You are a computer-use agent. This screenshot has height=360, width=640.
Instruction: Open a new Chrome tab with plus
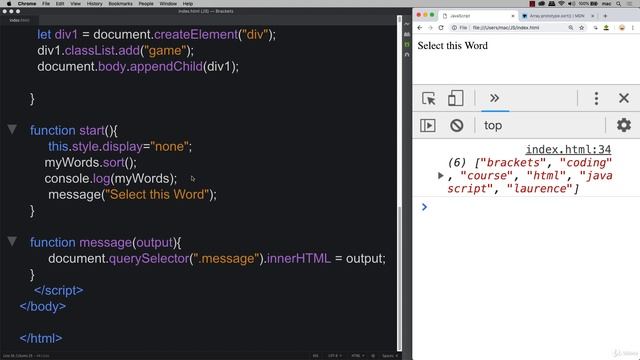[605, 16]
